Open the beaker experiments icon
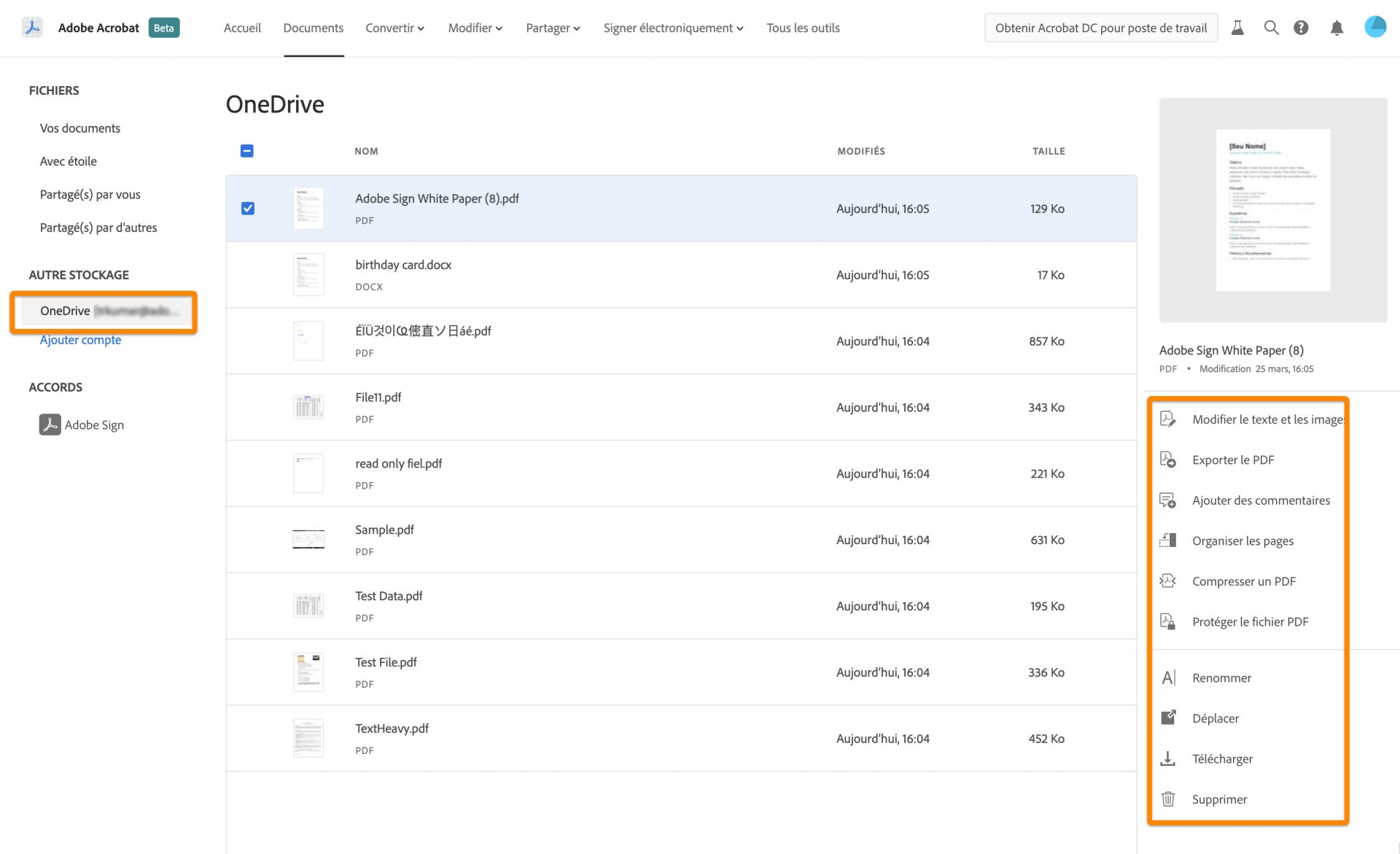1400x854 pixels. (1237, 28)
